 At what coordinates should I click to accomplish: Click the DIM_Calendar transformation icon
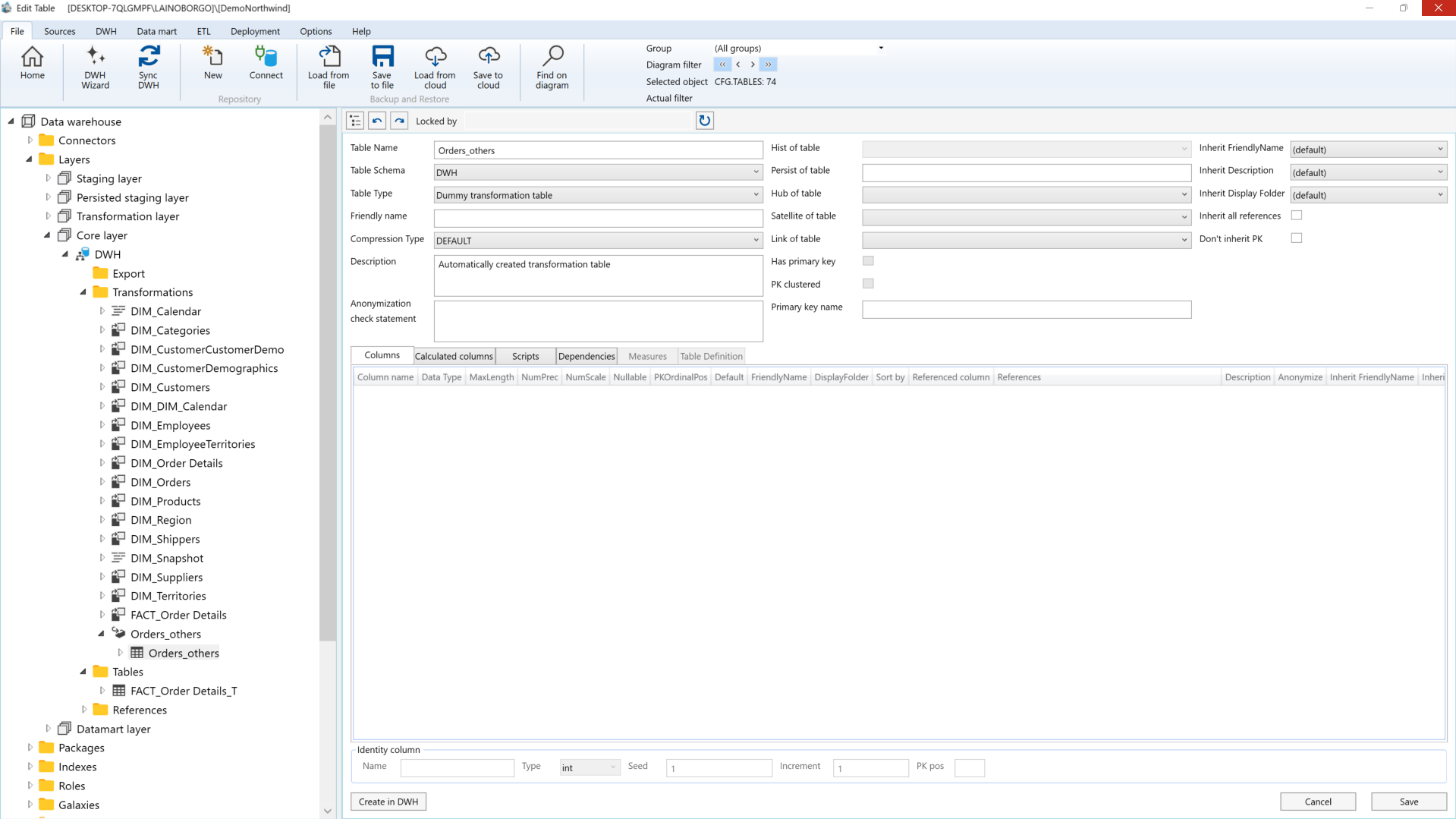118,311
